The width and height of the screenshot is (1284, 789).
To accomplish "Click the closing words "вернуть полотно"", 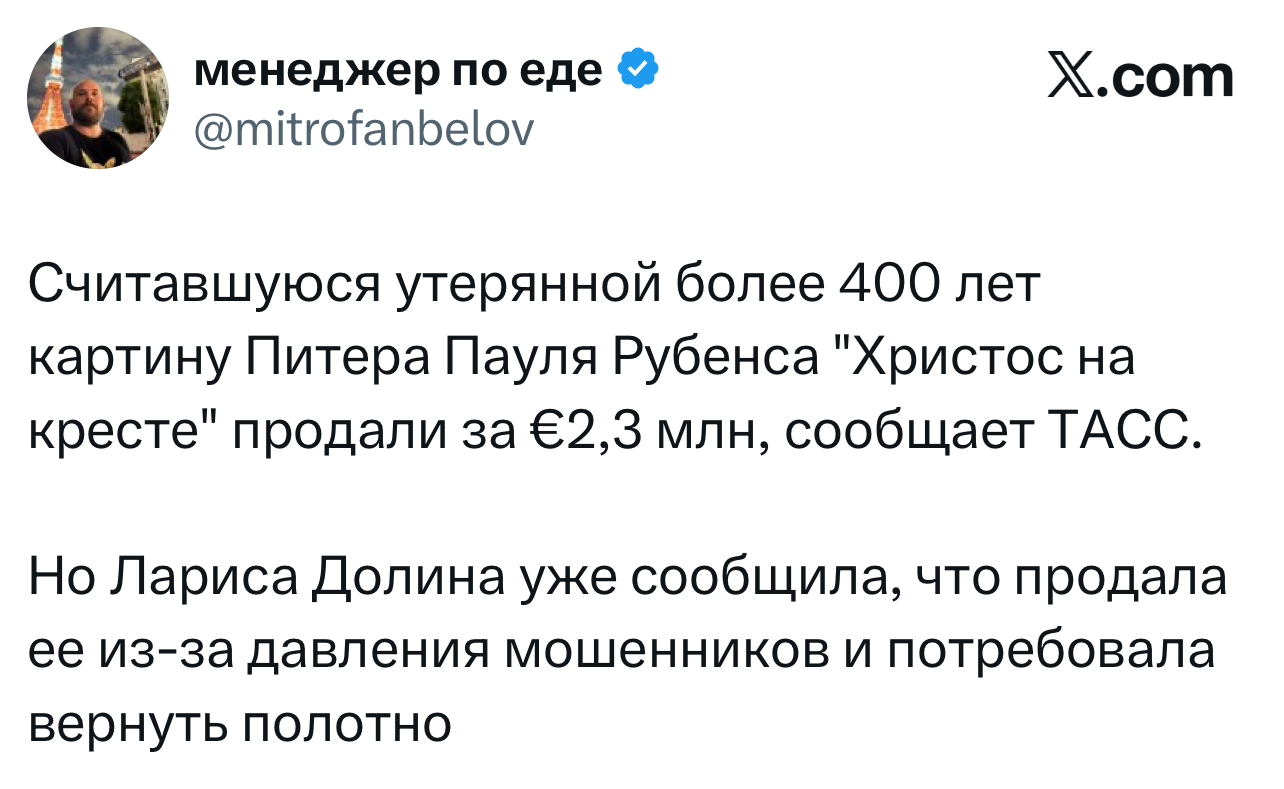I will click(x=240, y=724).
